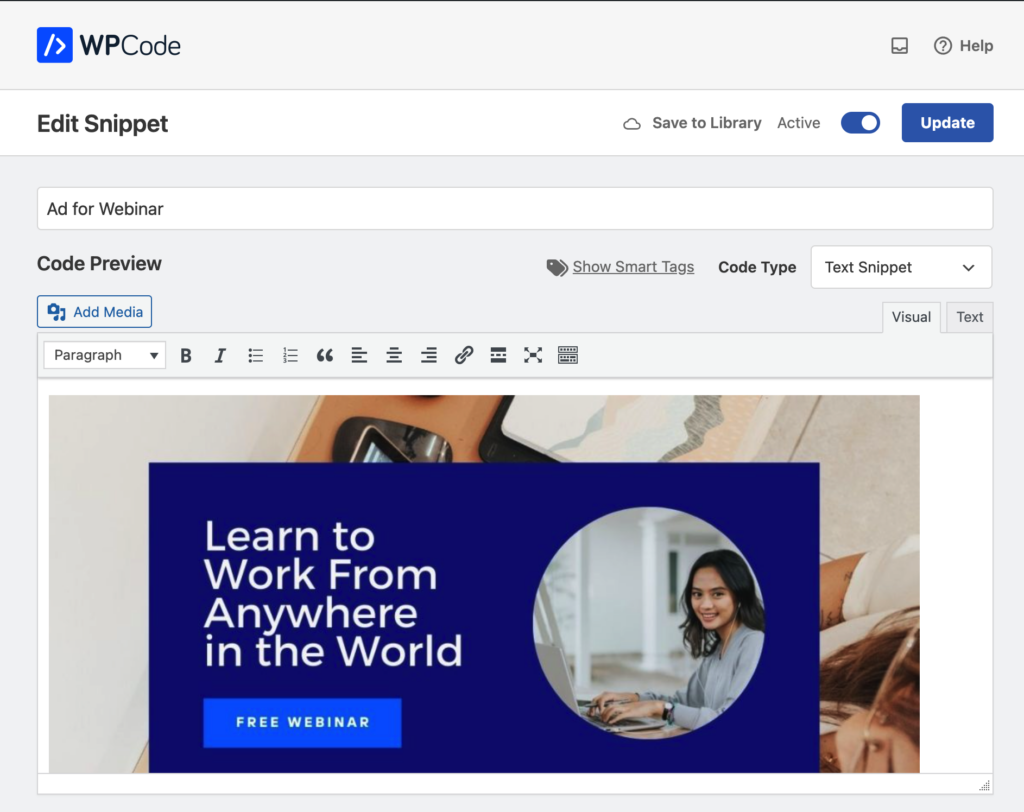
Task: Toggle italic formatting
Action: (x=221, y=355)
